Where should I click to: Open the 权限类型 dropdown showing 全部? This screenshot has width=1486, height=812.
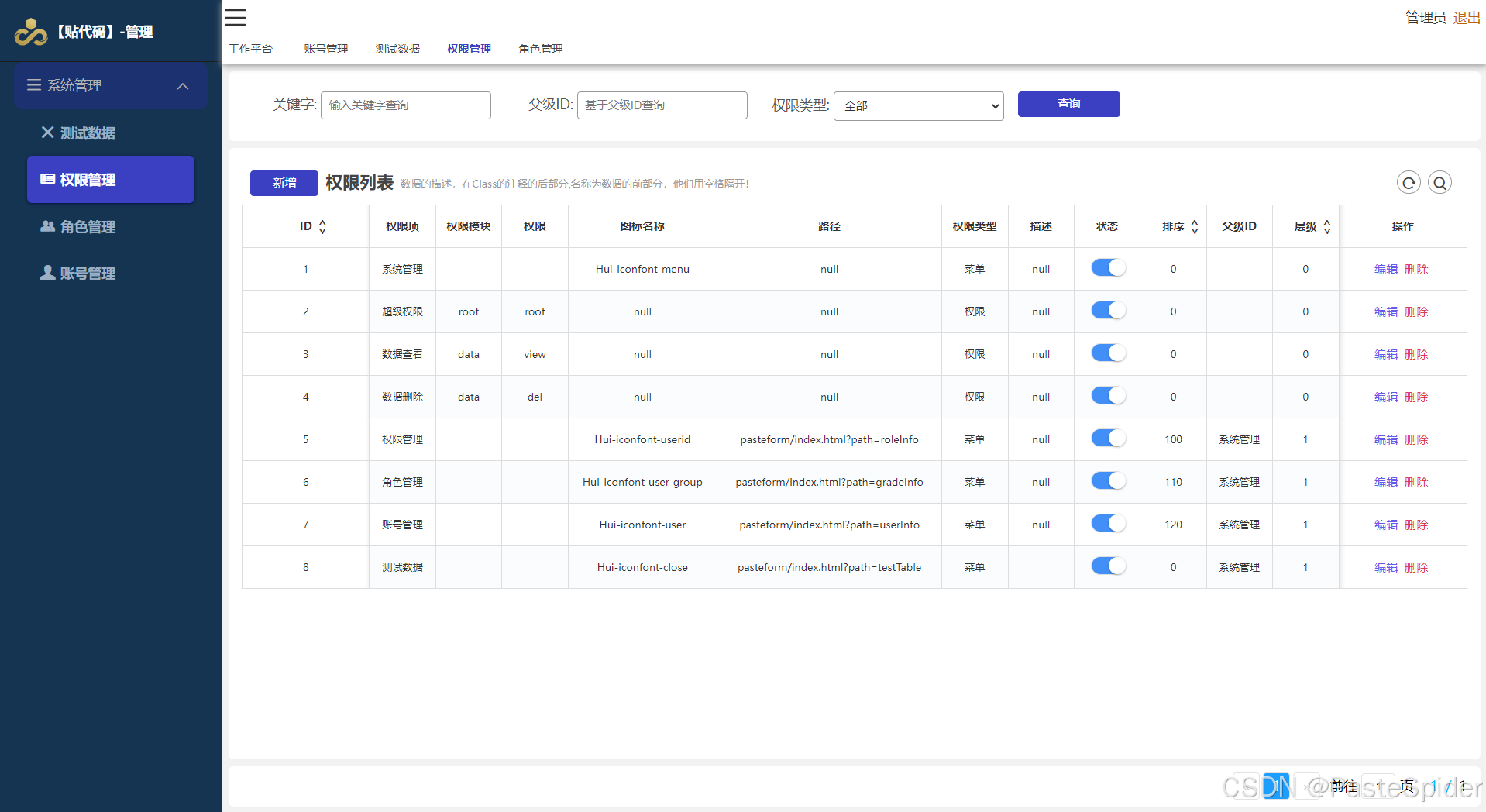click(x=918, y=106)
